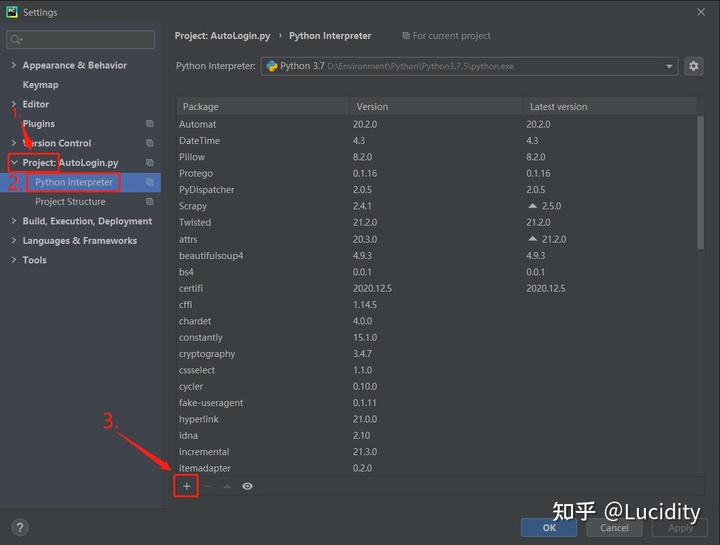Open the Python Interpreter dropdown arrow
This screenshot has height=545, width=720.
(669, 67)
